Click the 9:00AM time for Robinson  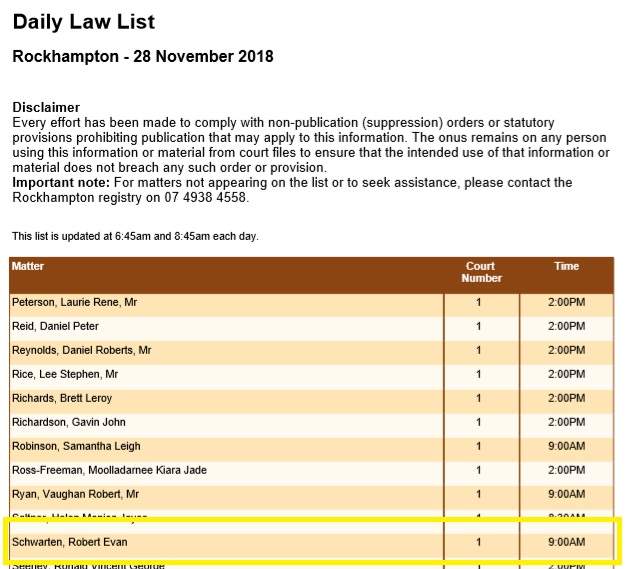pyautogui.click(x=566, y=446)
